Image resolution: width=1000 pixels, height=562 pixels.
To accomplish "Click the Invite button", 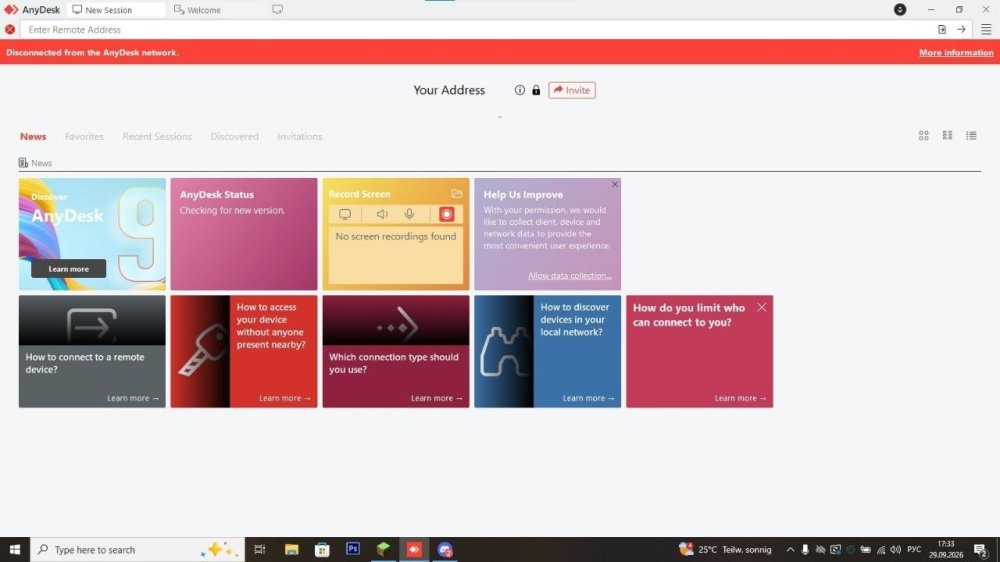I will click(572, 90).
